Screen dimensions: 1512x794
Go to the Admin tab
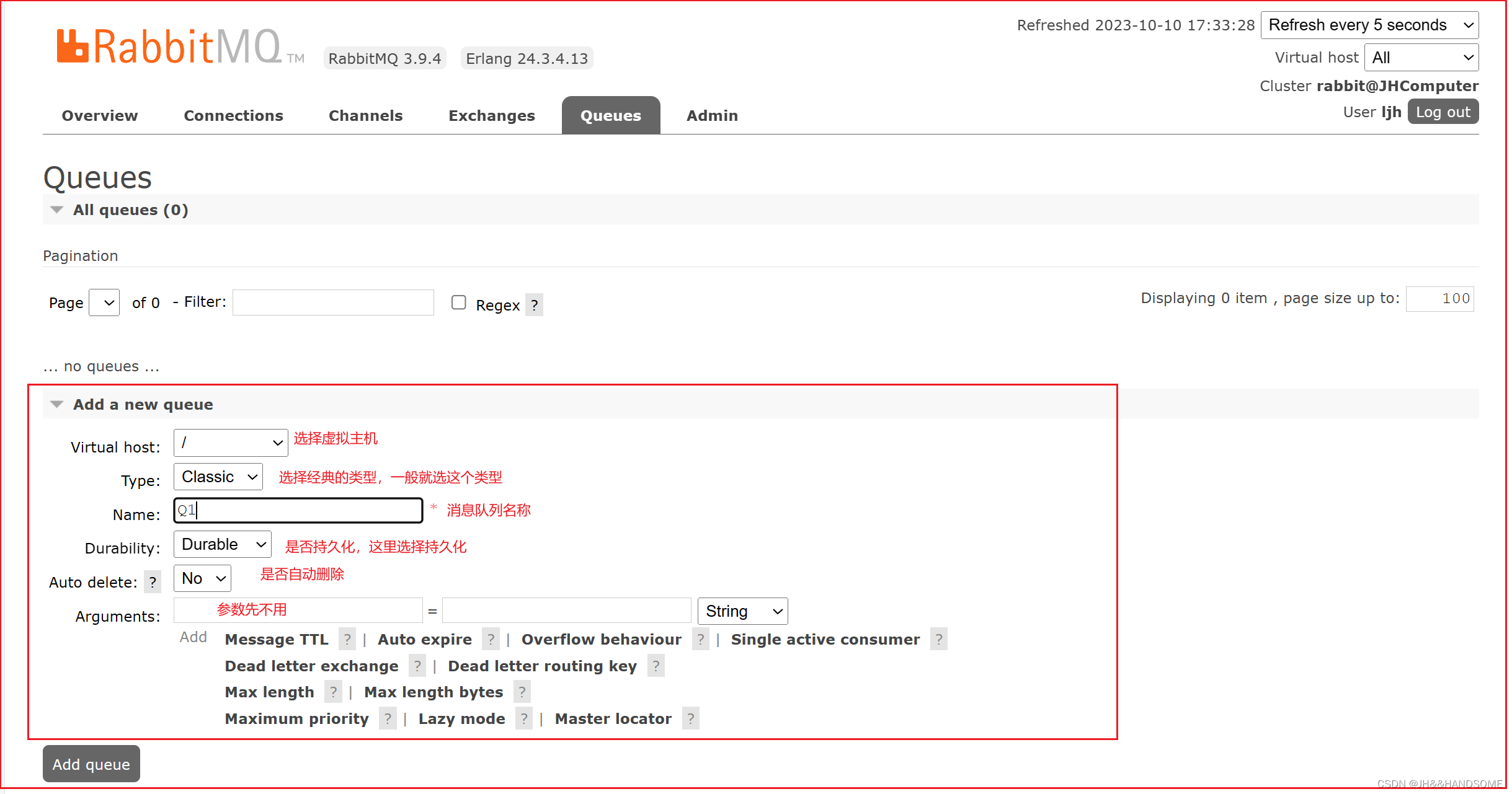tap(712, 115)
